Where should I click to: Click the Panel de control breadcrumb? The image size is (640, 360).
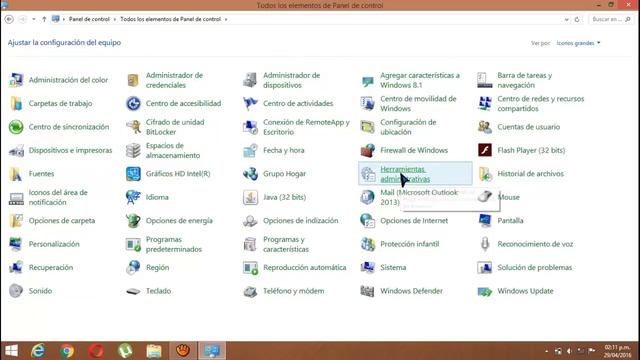tap(89, 19)
